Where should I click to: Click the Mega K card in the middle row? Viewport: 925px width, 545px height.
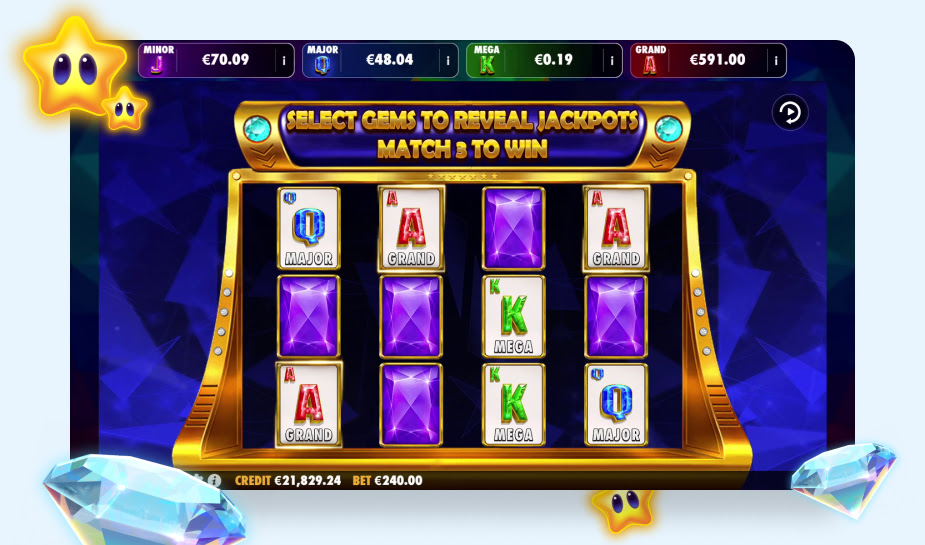513,317
